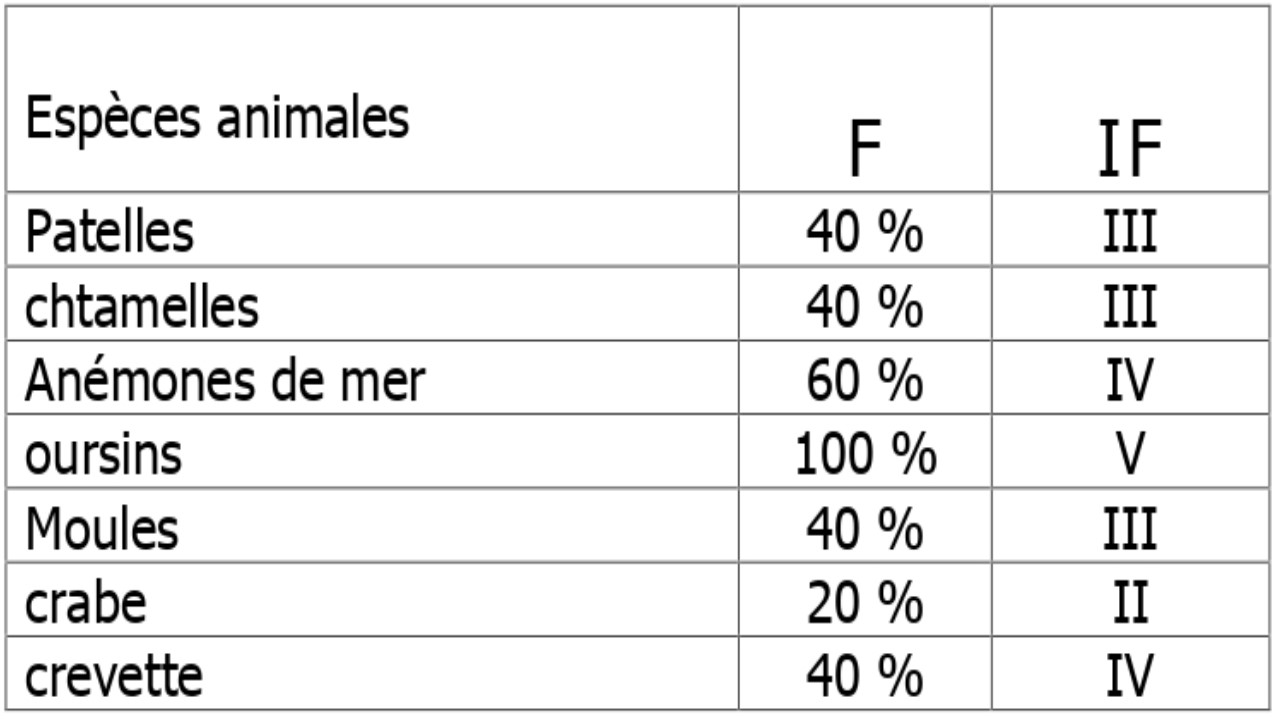The width and height of the screenshot is (1280, 720).
Task: Select the IV index for crevette
Action: pos(1129,677)
